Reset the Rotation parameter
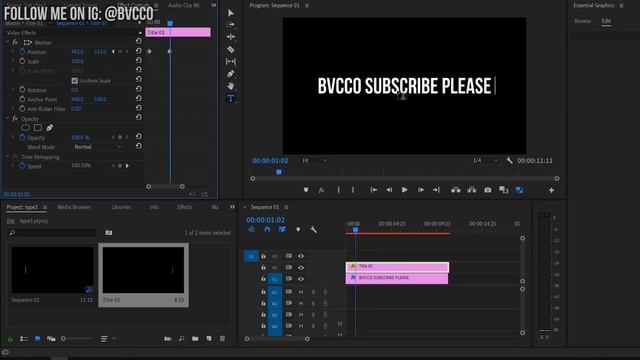 139,90
